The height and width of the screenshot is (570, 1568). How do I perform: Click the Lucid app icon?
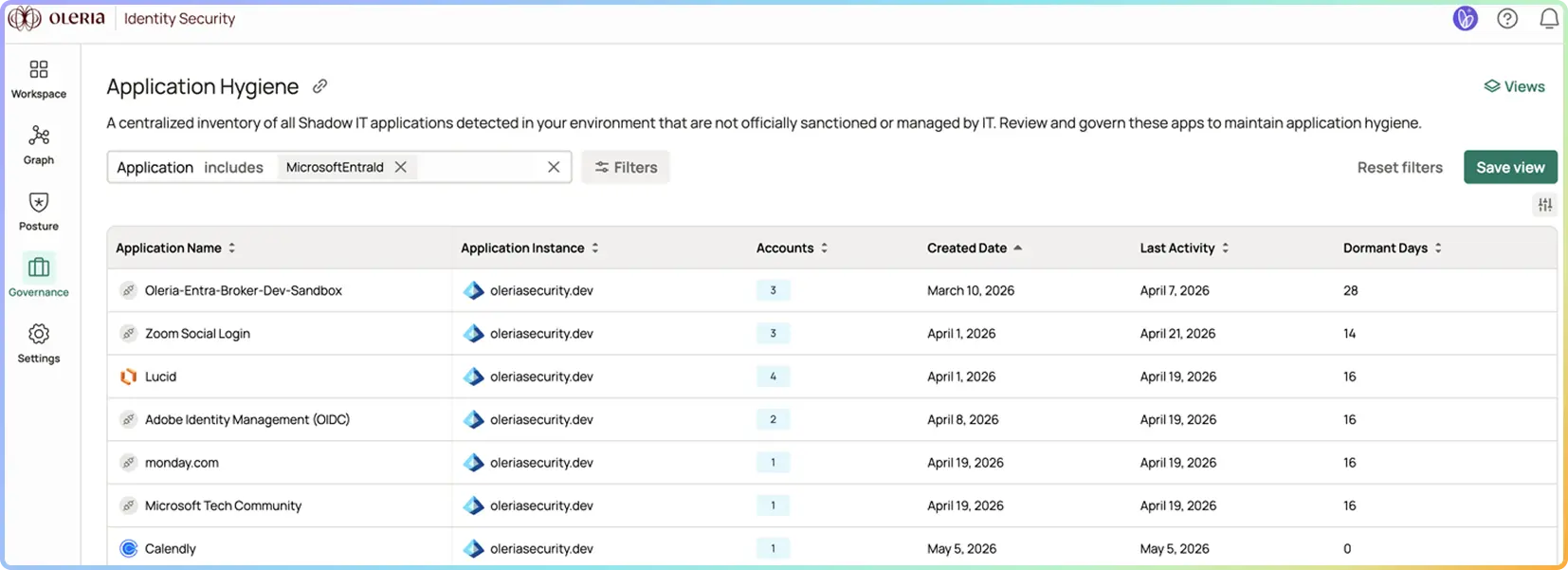tap(129, 377)
